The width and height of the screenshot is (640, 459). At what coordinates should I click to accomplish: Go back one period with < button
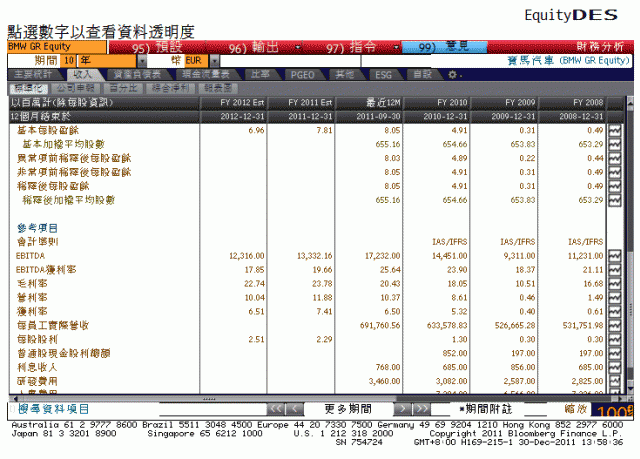click(x=294, y=409)
